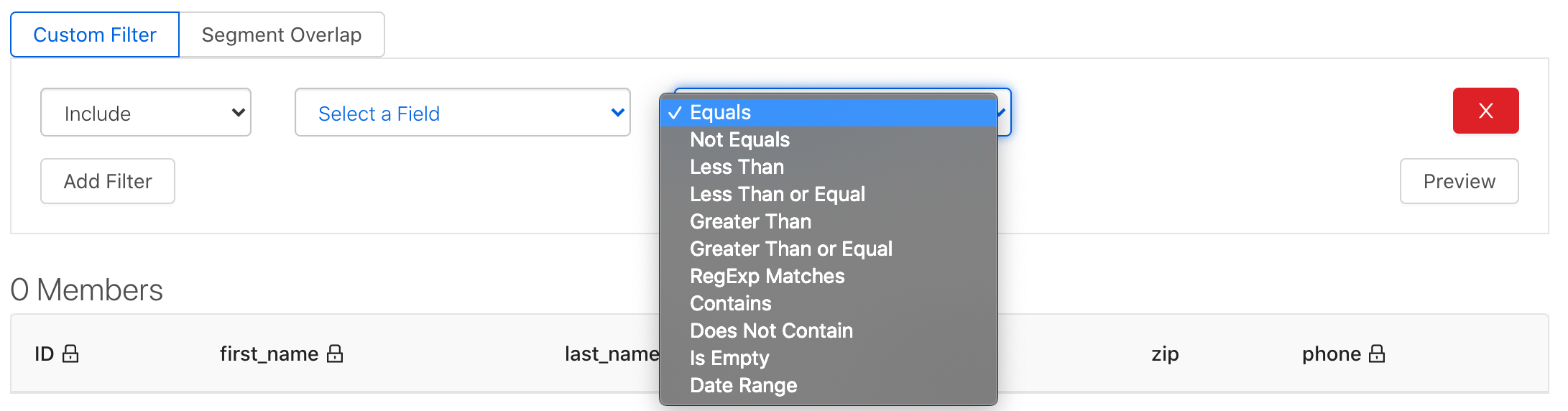Pick the Is Empty operator
This screenshot has height=411, width=1568.
(x=729, y=359)
